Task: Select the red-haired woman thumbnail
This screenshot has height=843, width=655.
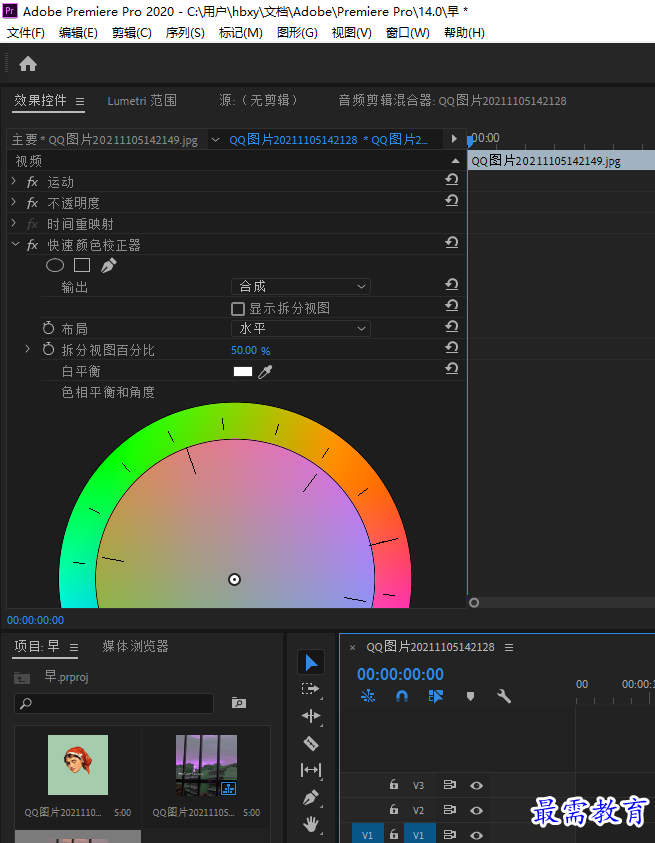Action: pos(78,765)
